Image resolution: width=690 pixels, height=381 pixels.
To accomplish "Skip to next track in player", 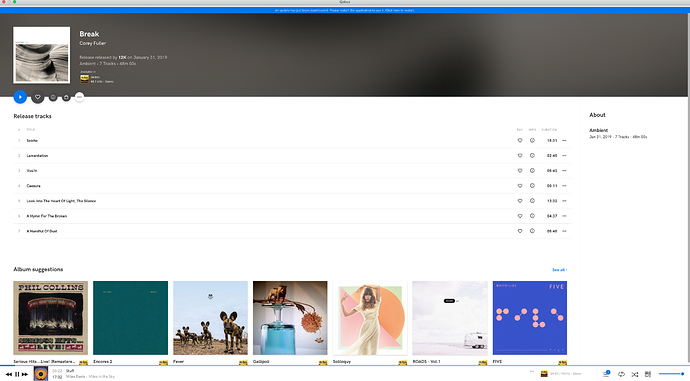I will point(25,374).
